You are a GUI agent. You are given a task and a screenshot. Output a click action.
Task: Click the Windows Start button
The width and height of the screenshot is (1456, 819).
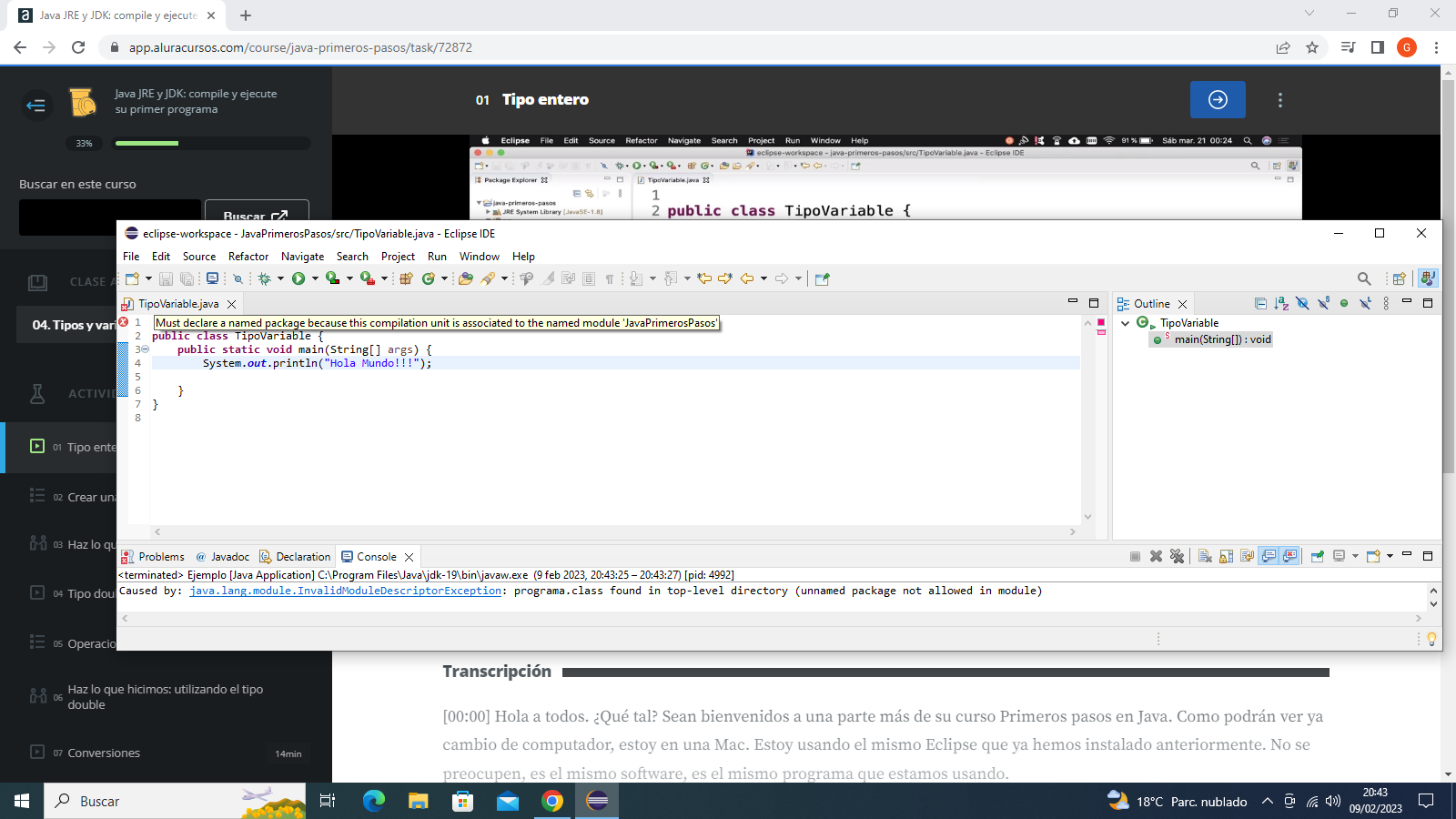tap(22, 801)
